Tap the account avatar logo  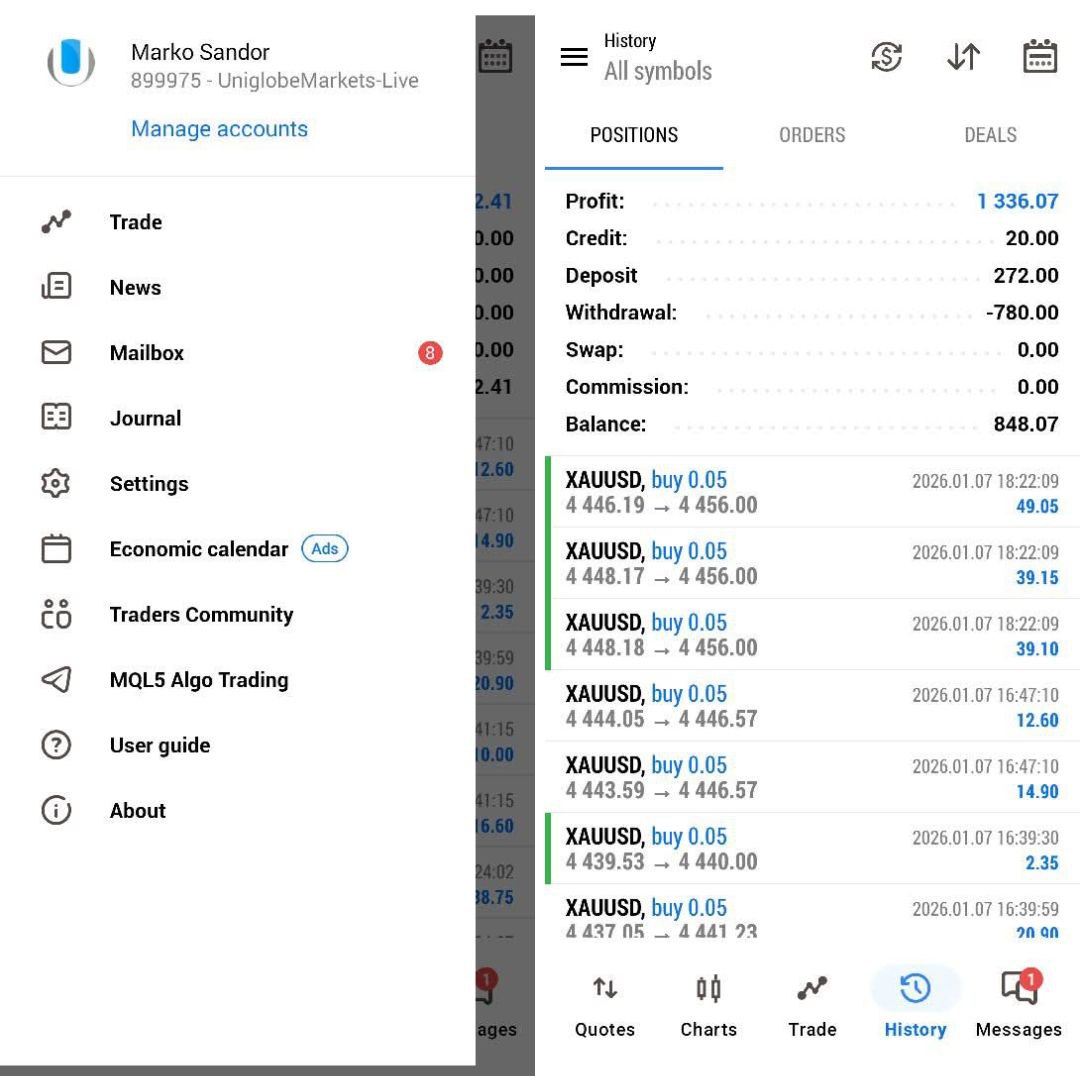(71, 63)
